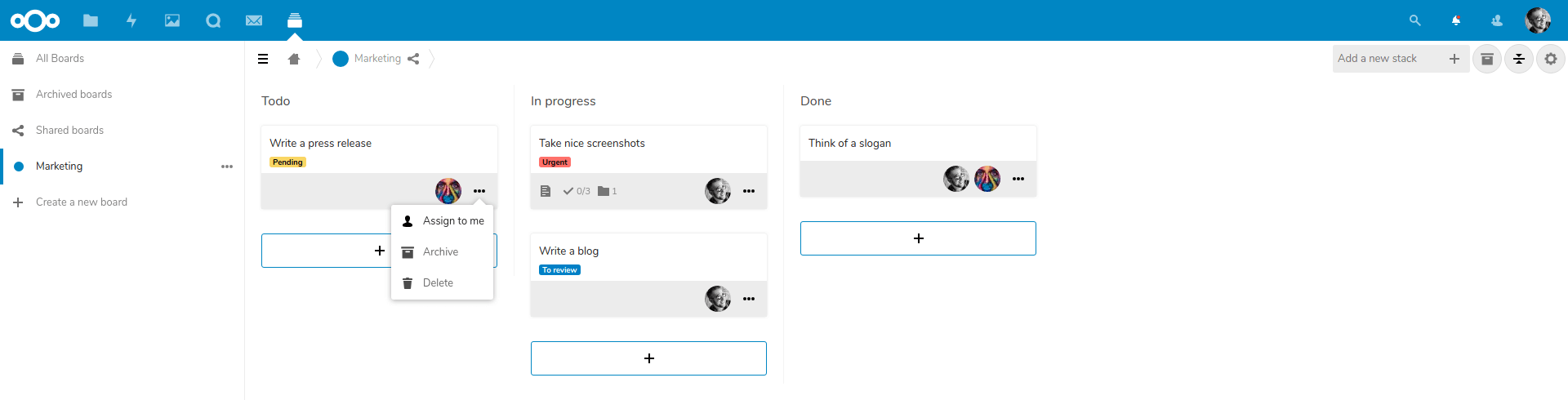1568x400 pixels.
Task: Add a card to Done stack
Action: point(918,238)
